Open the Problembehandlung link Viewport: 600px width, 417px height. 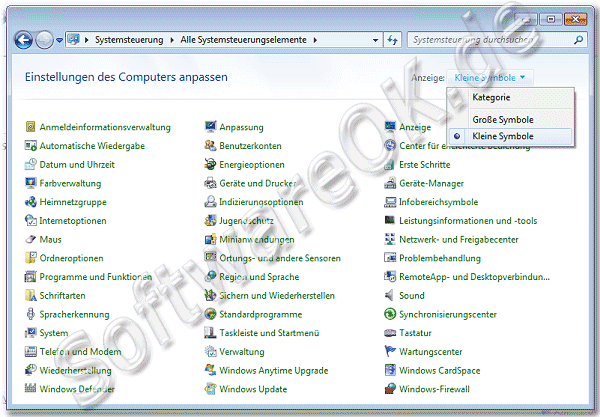[x=440, y=258]
